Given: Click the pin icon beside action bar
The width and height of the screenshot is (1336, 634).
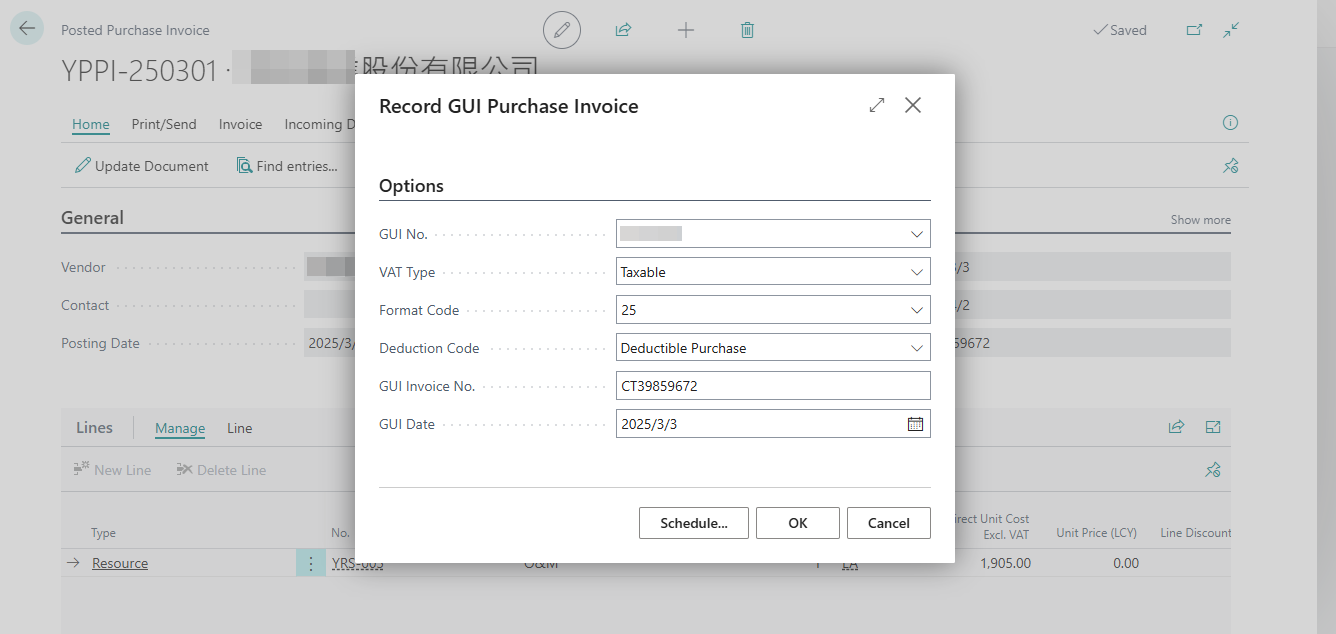Looking at the screenshot, I should pos(1231,166).
